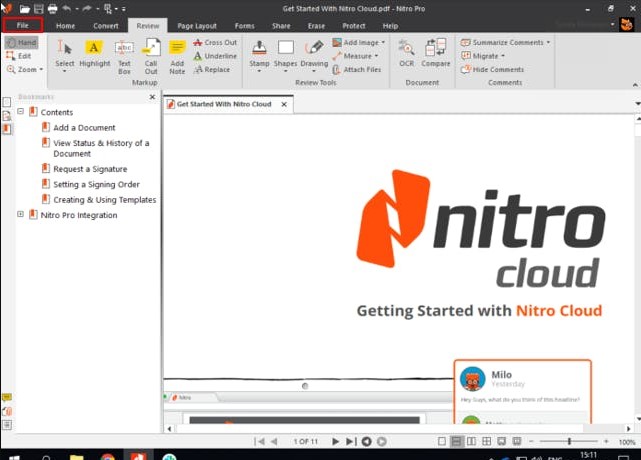This screenshot has width=641, height=460.
Task: Switch to the Edit tool
Action: pyautogui.click(x=19, y=56)
